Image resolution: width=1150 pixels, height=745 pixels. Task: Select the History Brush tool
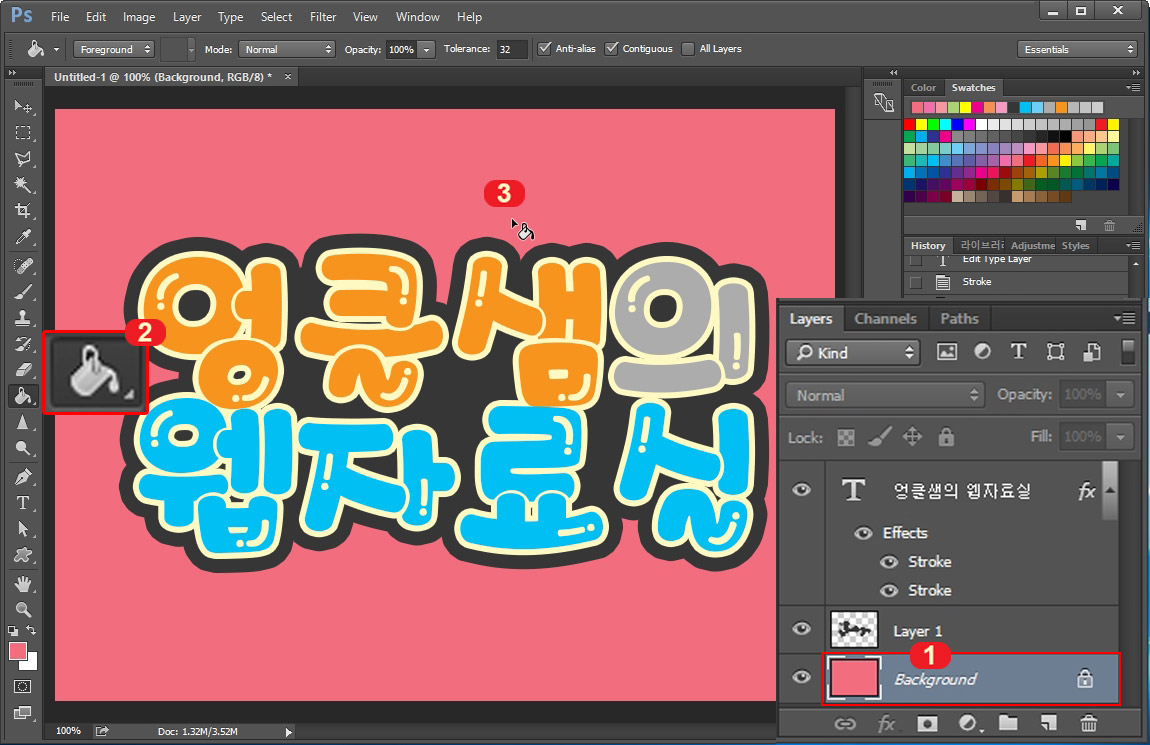point(23,344)
